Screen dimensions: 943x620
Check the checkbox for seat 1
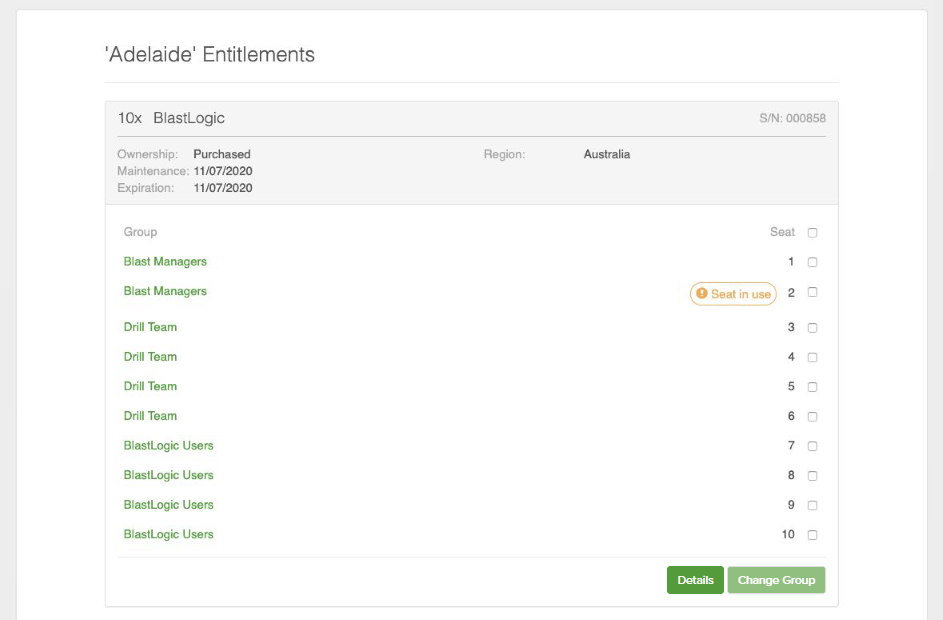[x=812, y=263]
